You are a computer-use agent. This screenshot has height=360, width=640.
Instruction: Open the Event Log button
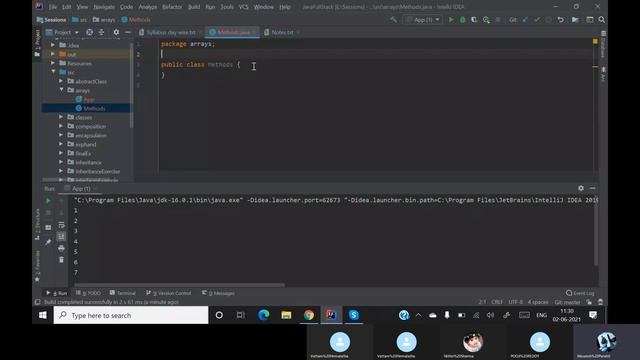click(580, 293)
